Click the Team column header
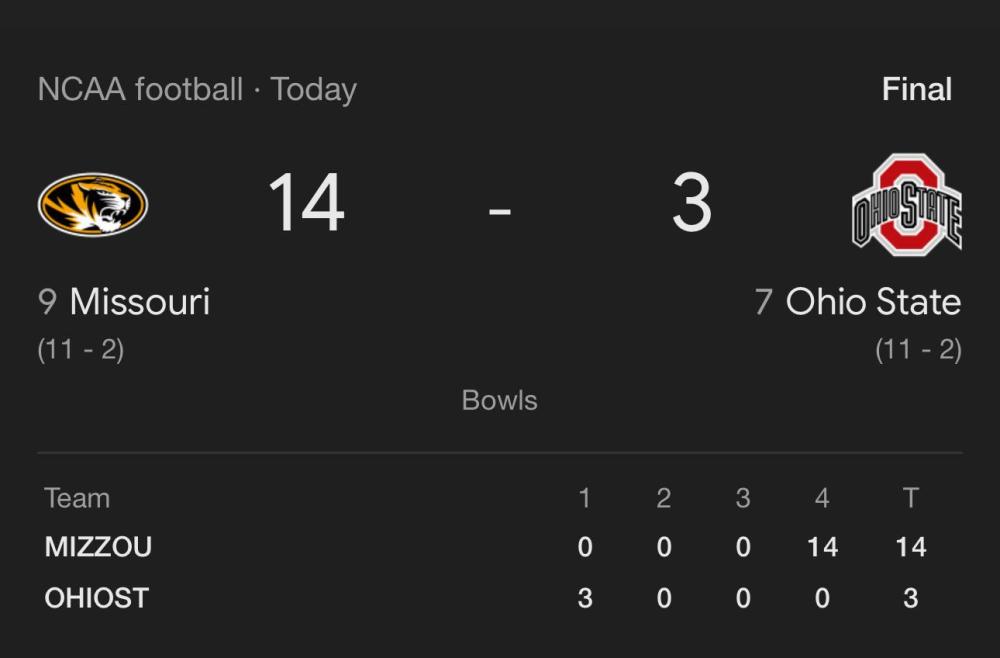Image resolution: width=1000 pixels, height=658 pixels. (x=77, y=498)
